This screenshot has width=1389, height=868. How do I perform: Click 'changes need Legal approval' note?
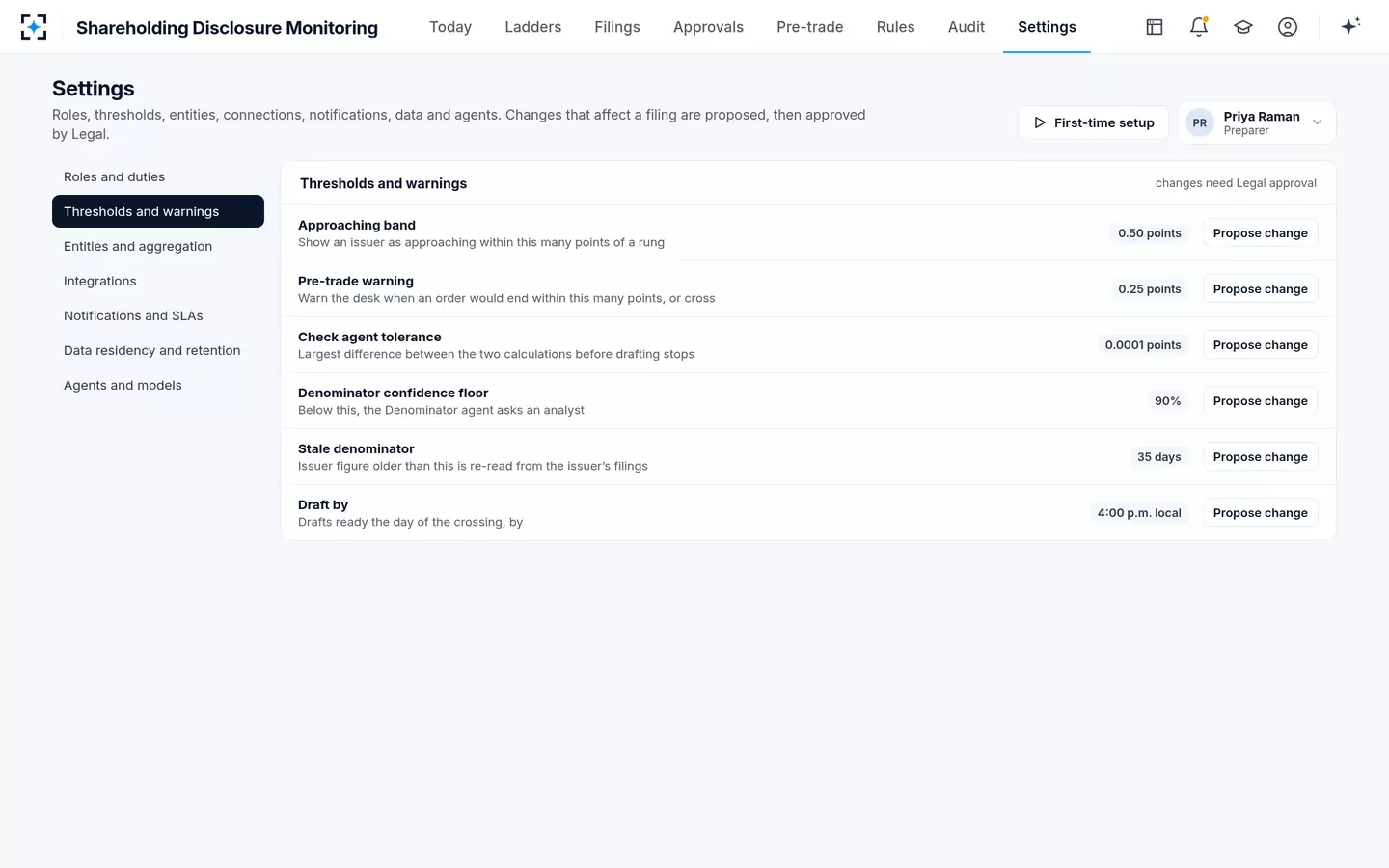[1236, 183]
